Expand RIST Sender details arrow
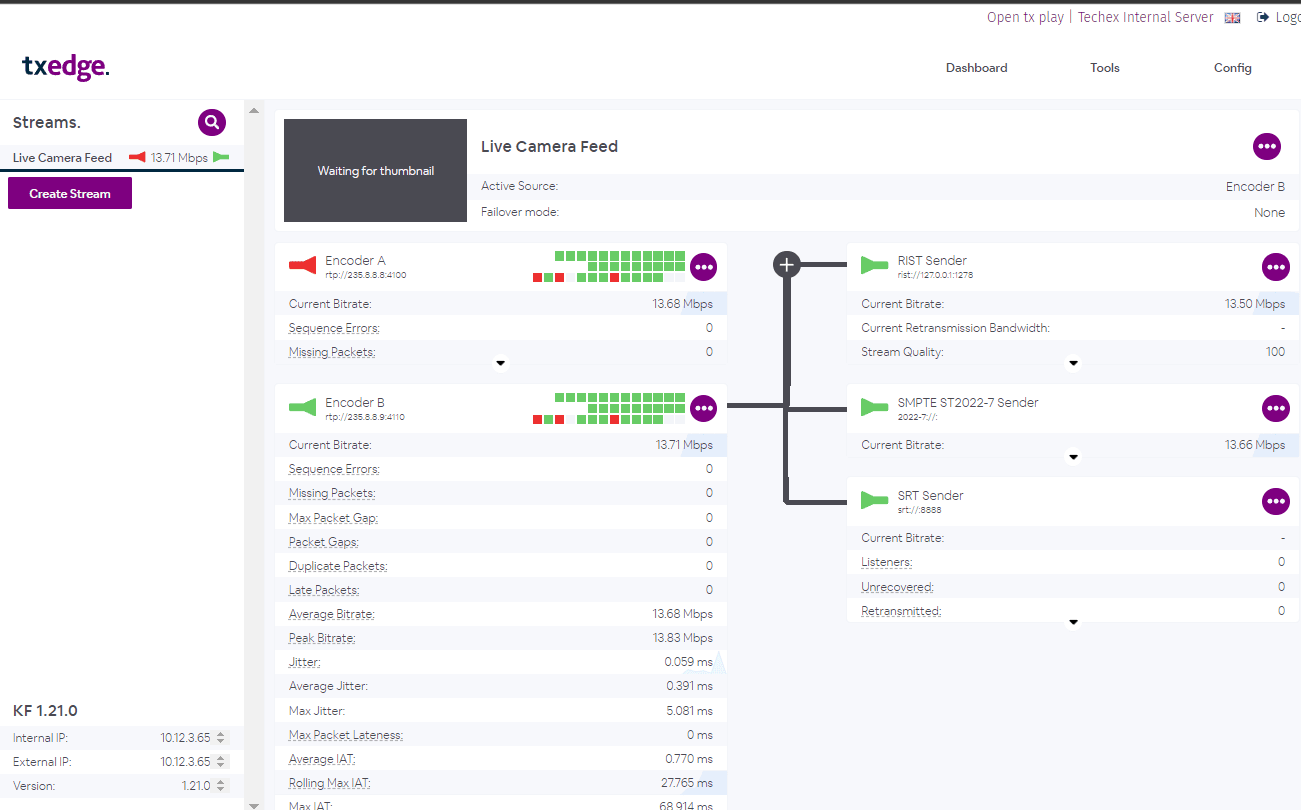This screenshot has width=1301, height=810. [1073, 364]
